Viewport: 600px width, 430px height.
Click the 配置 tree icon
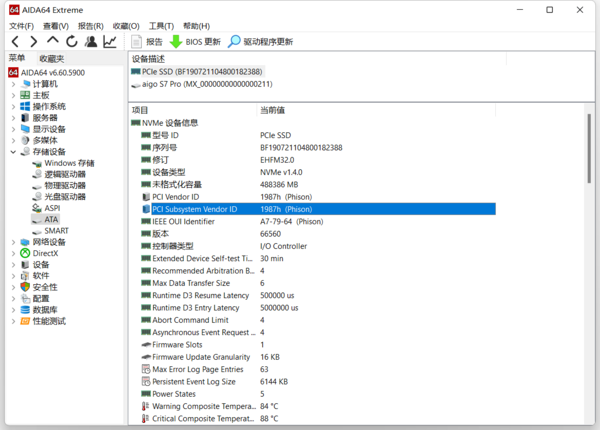(25, 298)
